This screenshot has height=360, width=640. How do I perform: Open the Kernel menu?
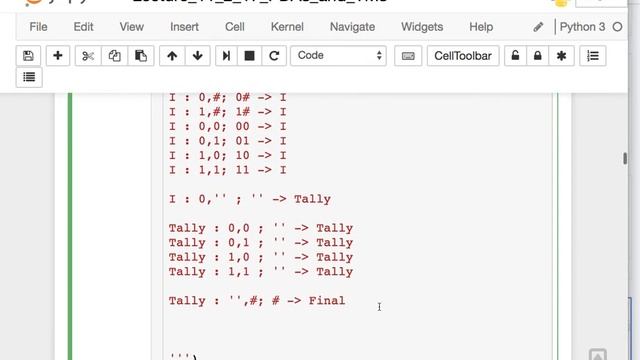click(287, 27)
